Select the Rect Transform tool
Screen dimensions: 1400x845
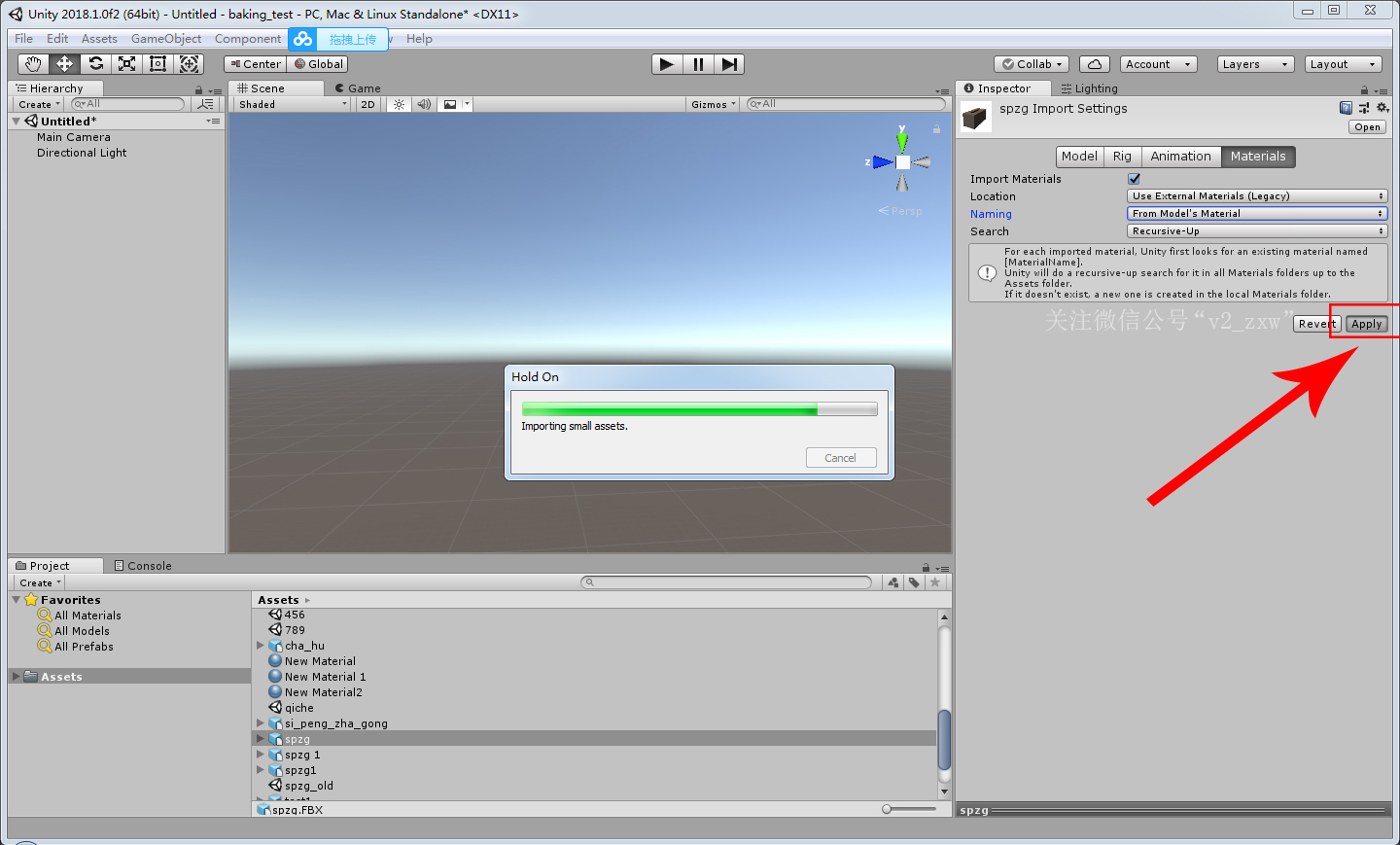tap(157, 64)
